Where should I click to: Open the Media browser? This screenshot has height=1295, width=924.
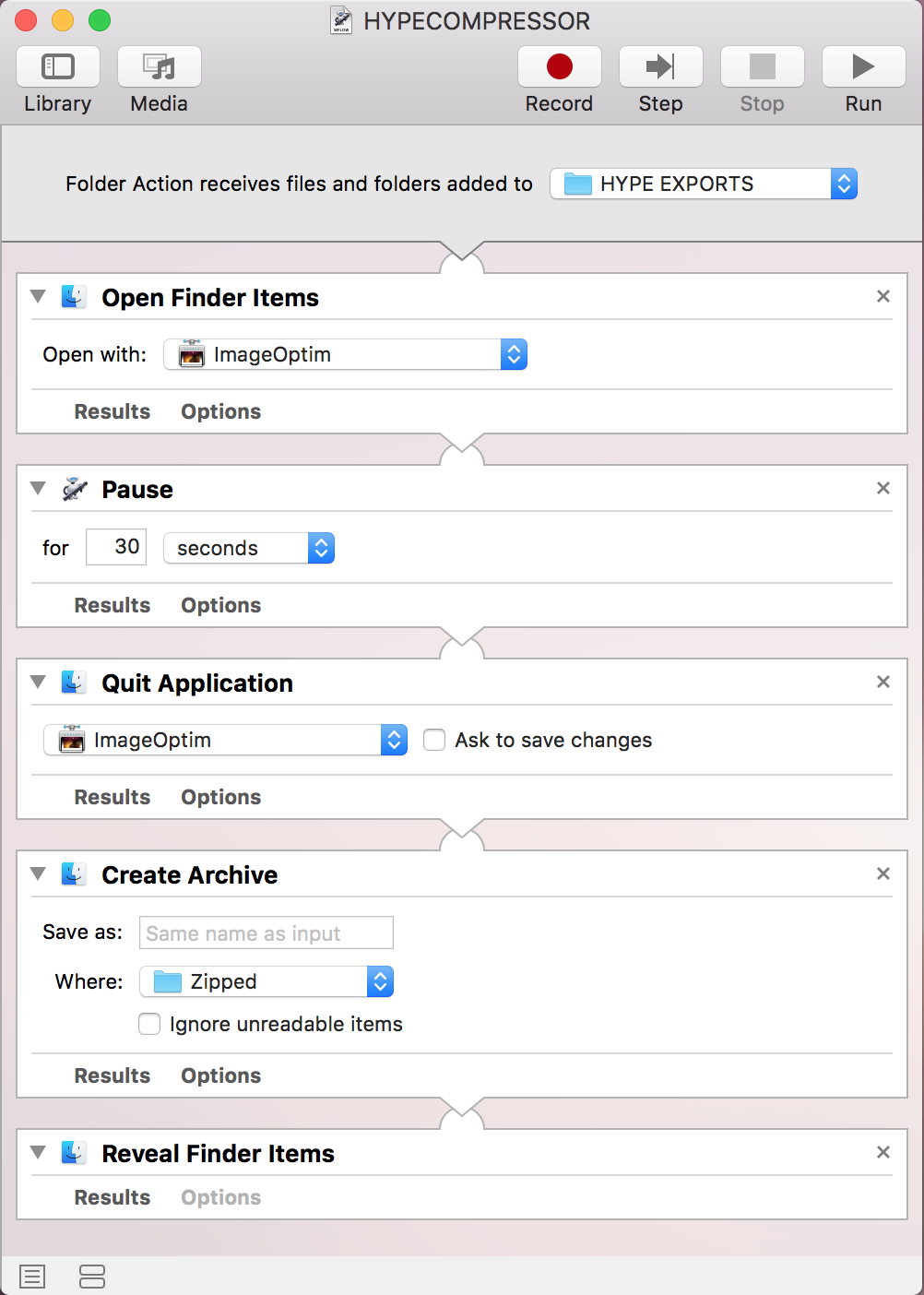click(x=158, y=66)
